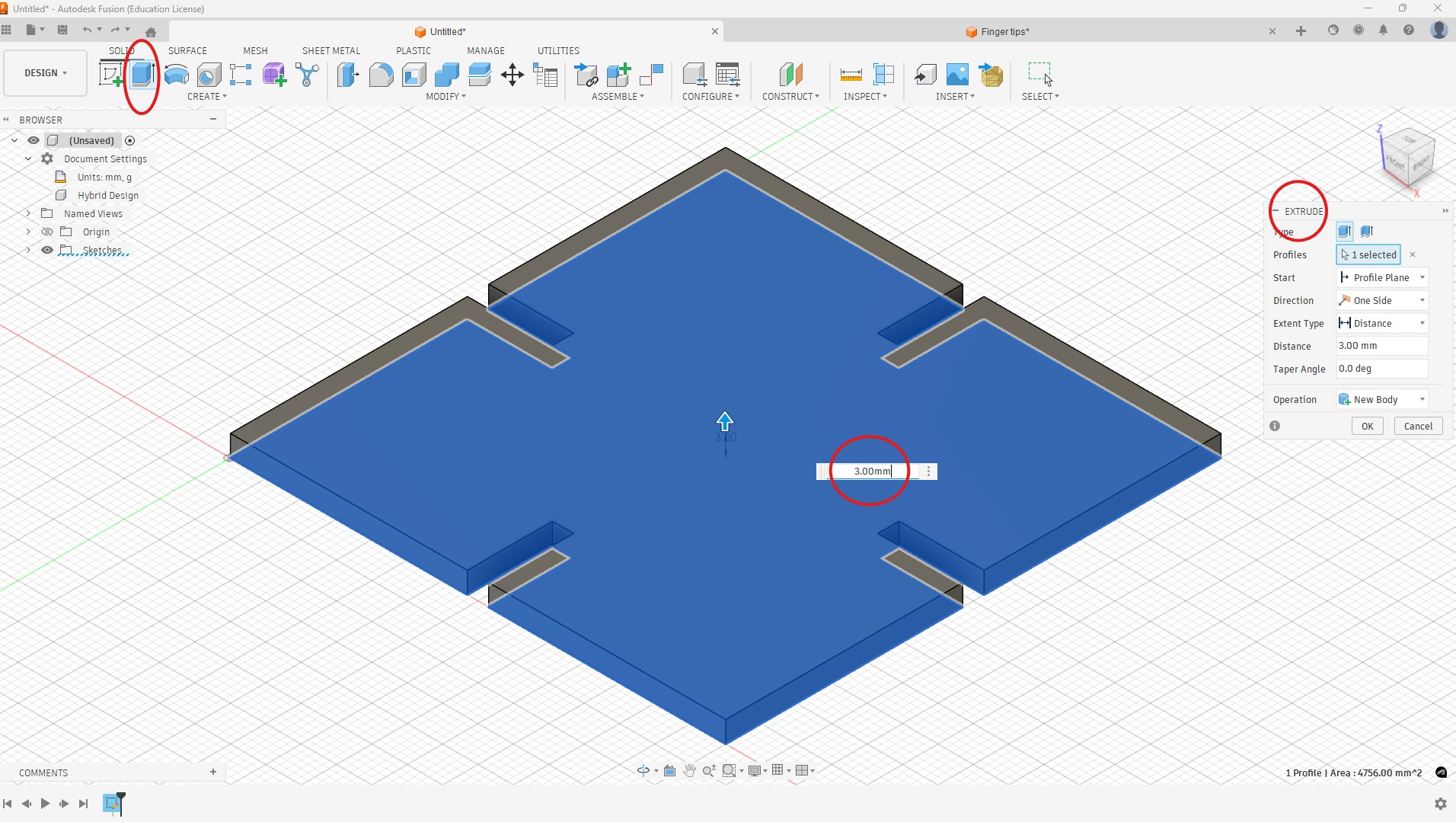The width and height of the screenshot is (1456, 822).
Task: Click the Measure ruler icon
Action: pos(851,75)
